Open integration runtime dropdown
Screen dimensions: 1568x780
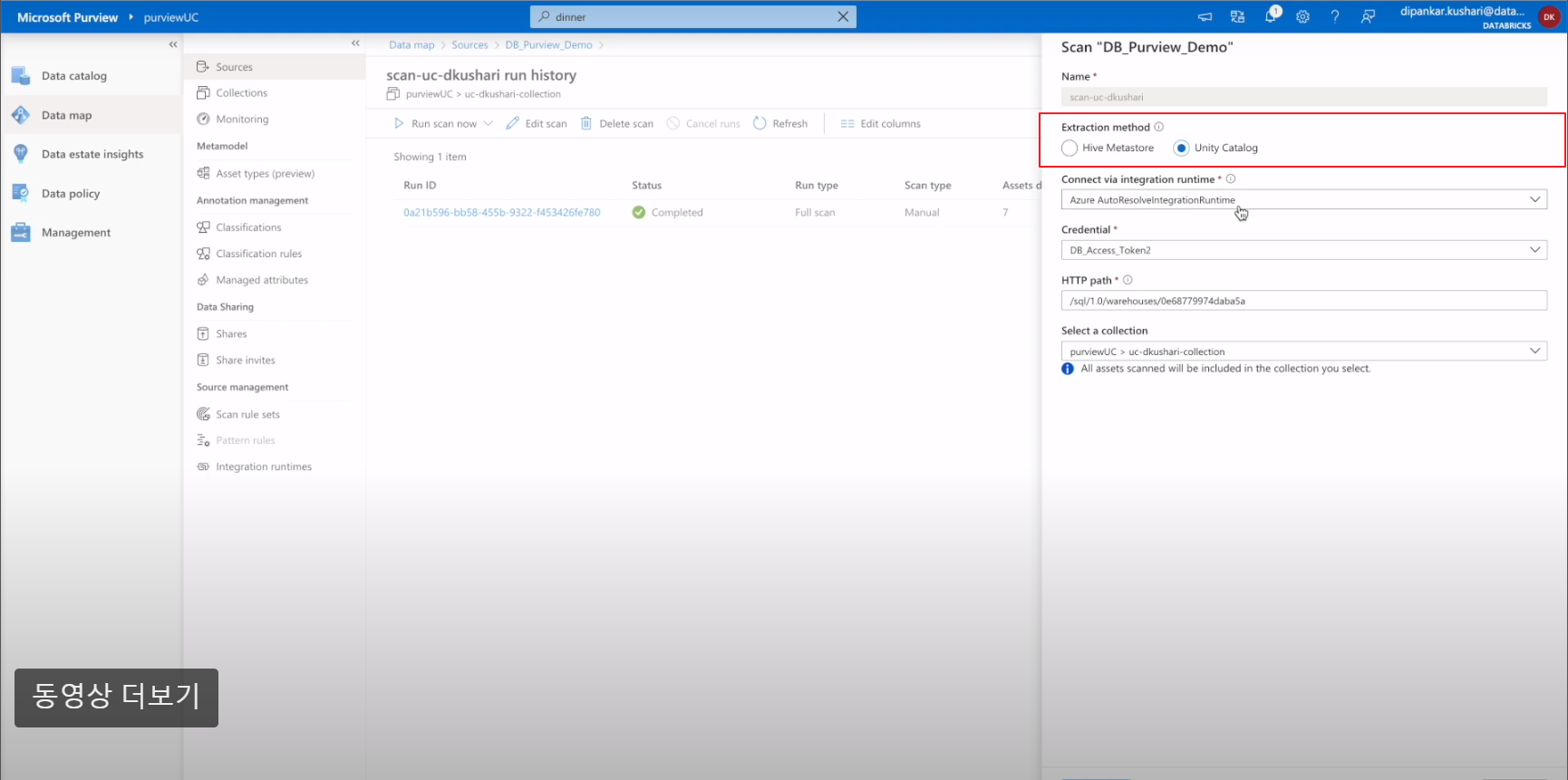tap(1303, 199)
